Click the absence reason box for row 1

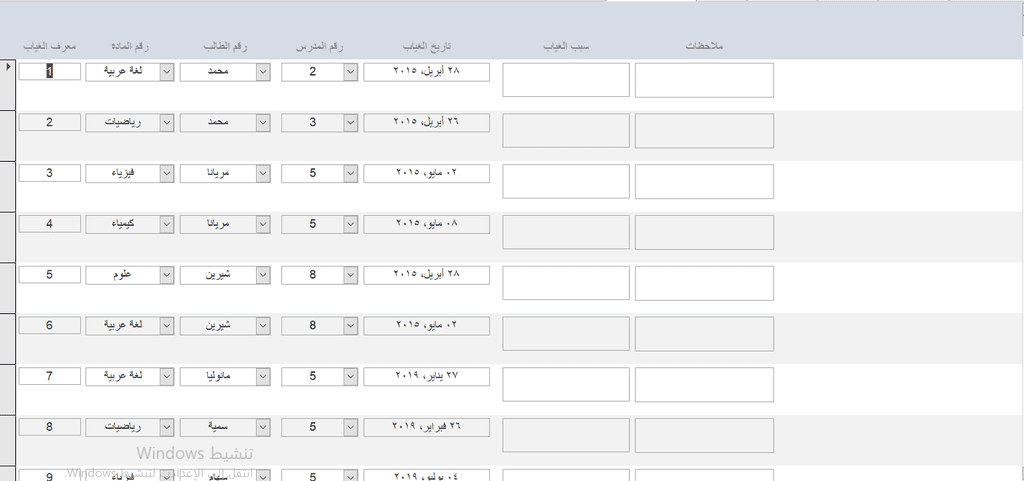coord(565,80)
